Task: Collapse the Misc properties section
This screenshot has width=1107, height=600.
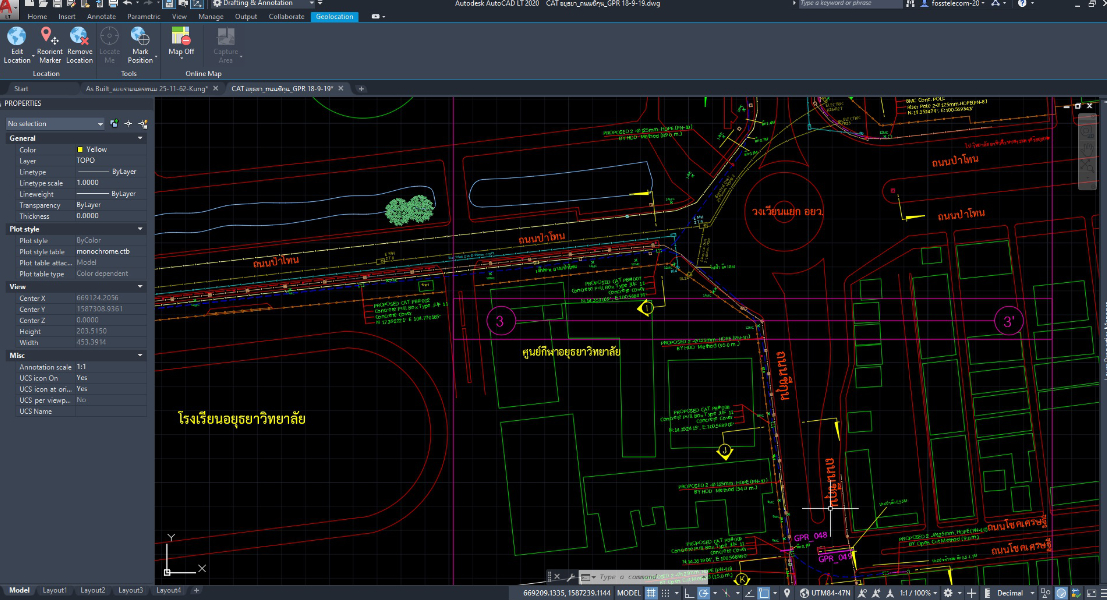Action: 140,356
